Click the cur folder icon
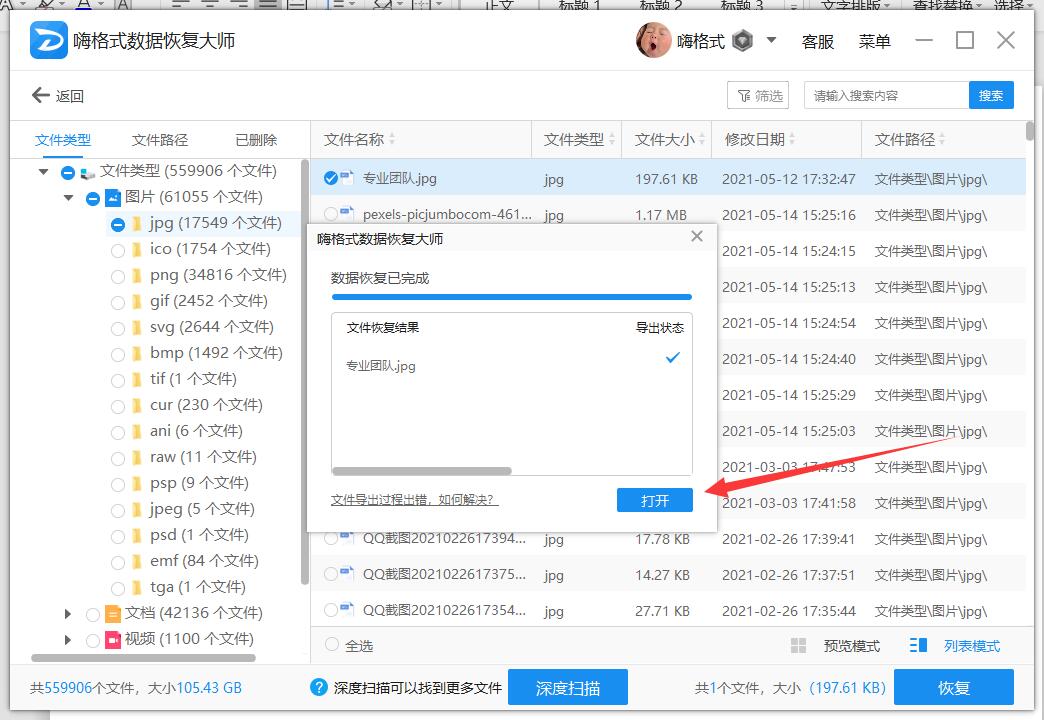 [136, 405]
